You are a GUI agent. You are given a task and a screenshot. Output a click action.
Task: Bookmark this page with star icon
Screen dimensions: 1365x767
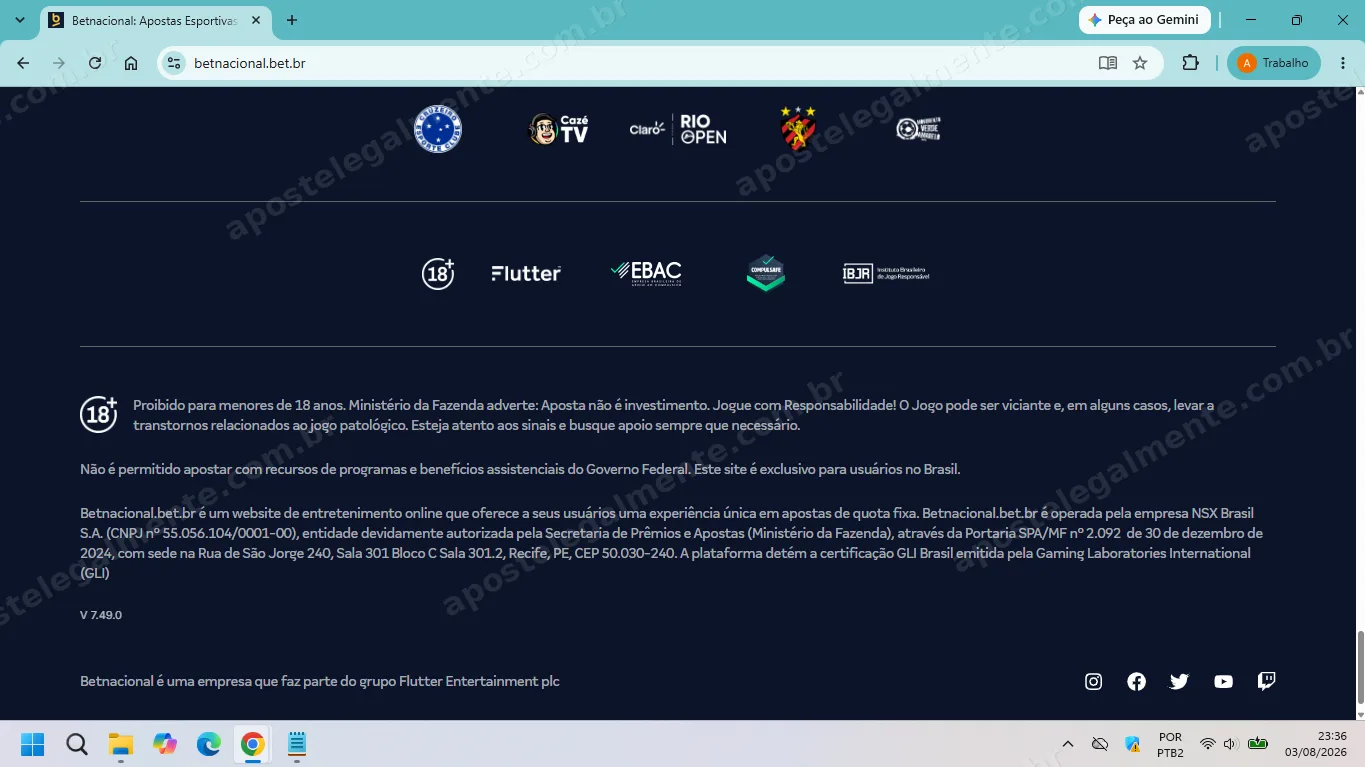coord(1140,63)
